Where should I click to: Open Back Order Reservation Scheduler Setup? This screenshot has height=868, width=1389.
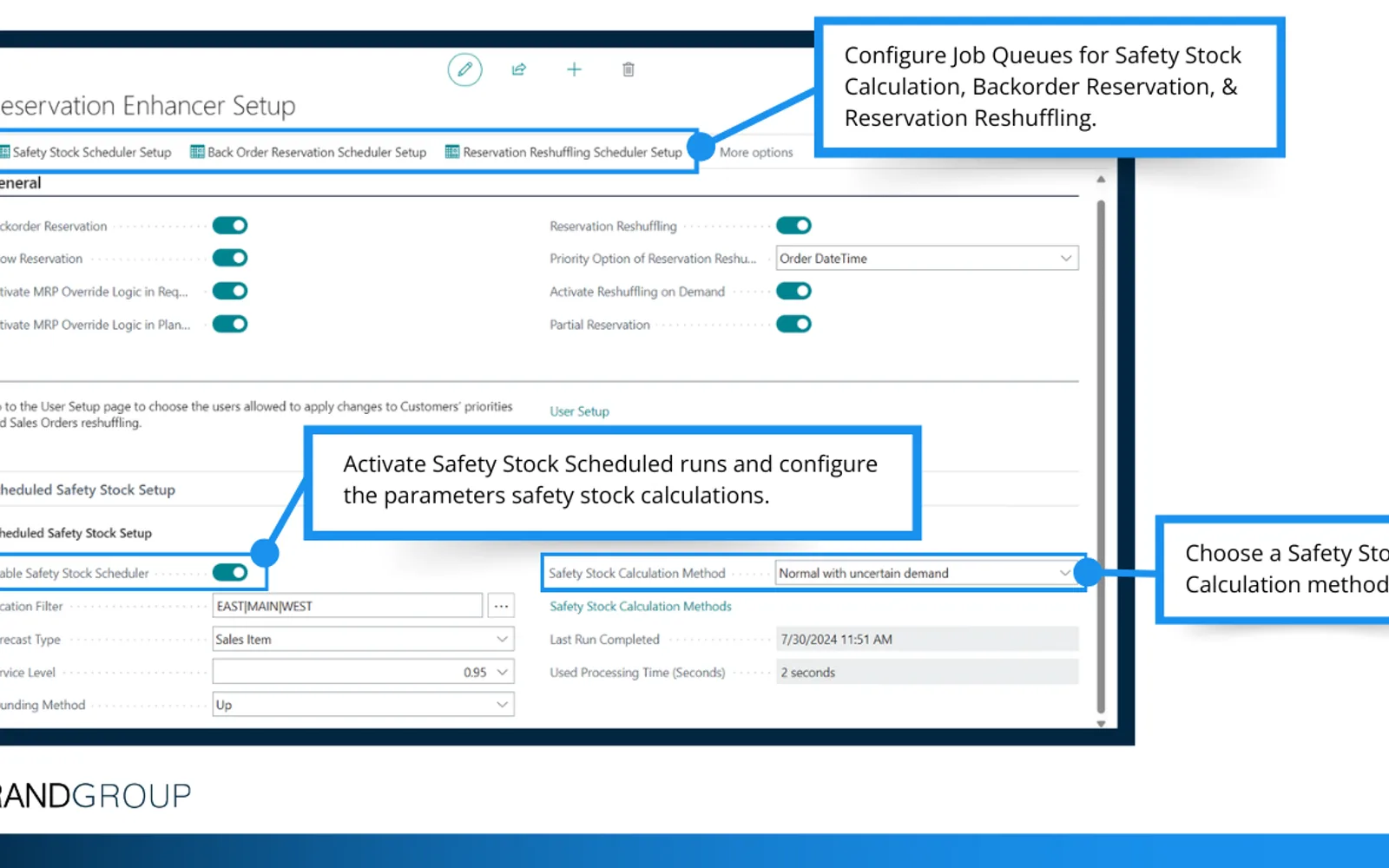pyautogui.click(x=308, y=152)
